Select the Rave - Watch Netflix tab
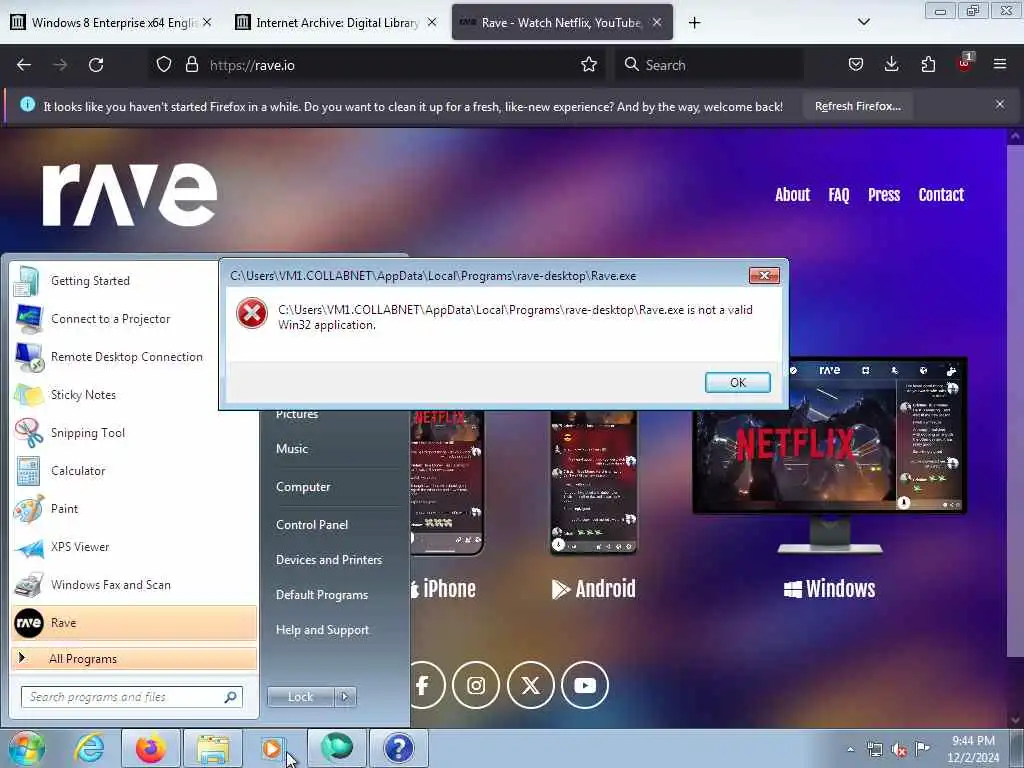 pos(562,22)
